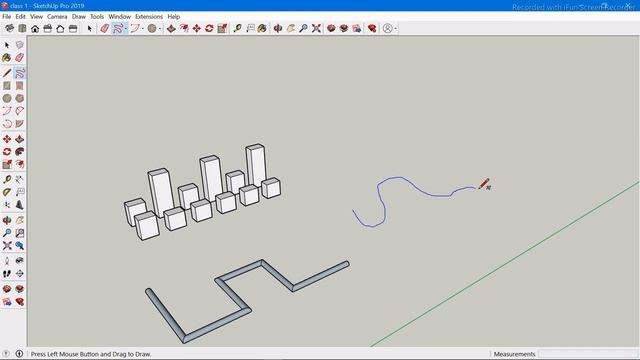
Task: Activate Zoom magnifier in the top toolbar
Action: (303, 28)
